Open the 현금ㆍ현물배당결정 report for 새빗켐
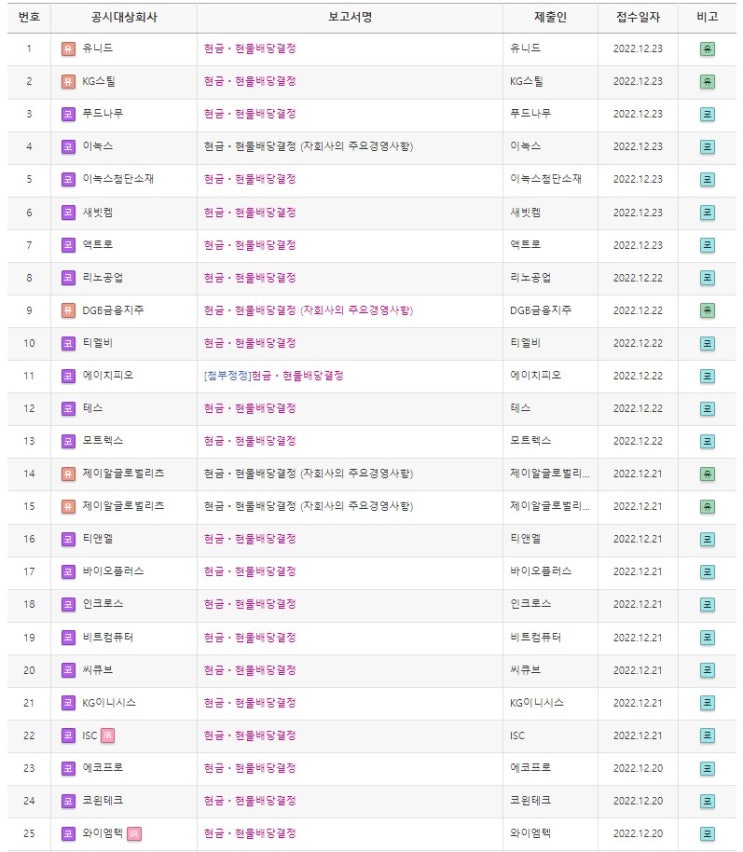This screenshot has height=852, width=743. pyautogui.click(x=250, y=212)
